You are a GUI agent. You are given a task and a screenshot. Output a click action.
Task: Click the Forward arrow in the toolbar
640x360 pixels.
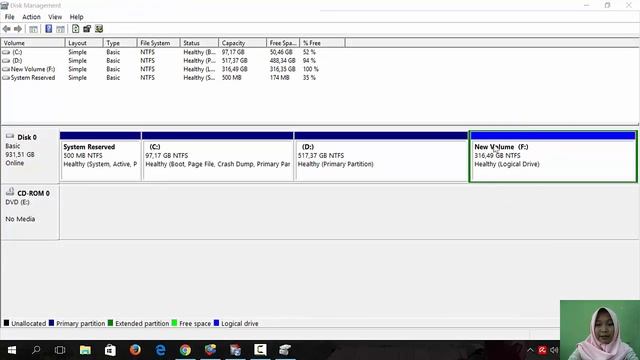tap(18, 29)
